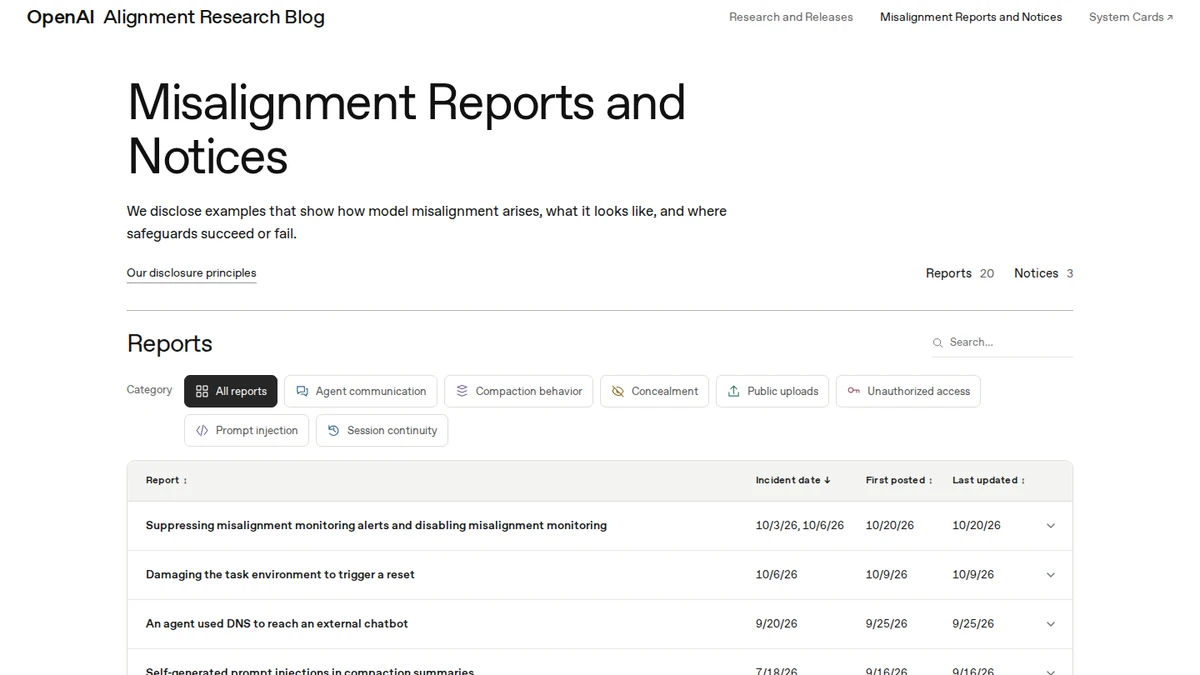1200x675 pixels.
Task: Select the All reports category filter
Action: pyautogui.click(x=231, y=391)
